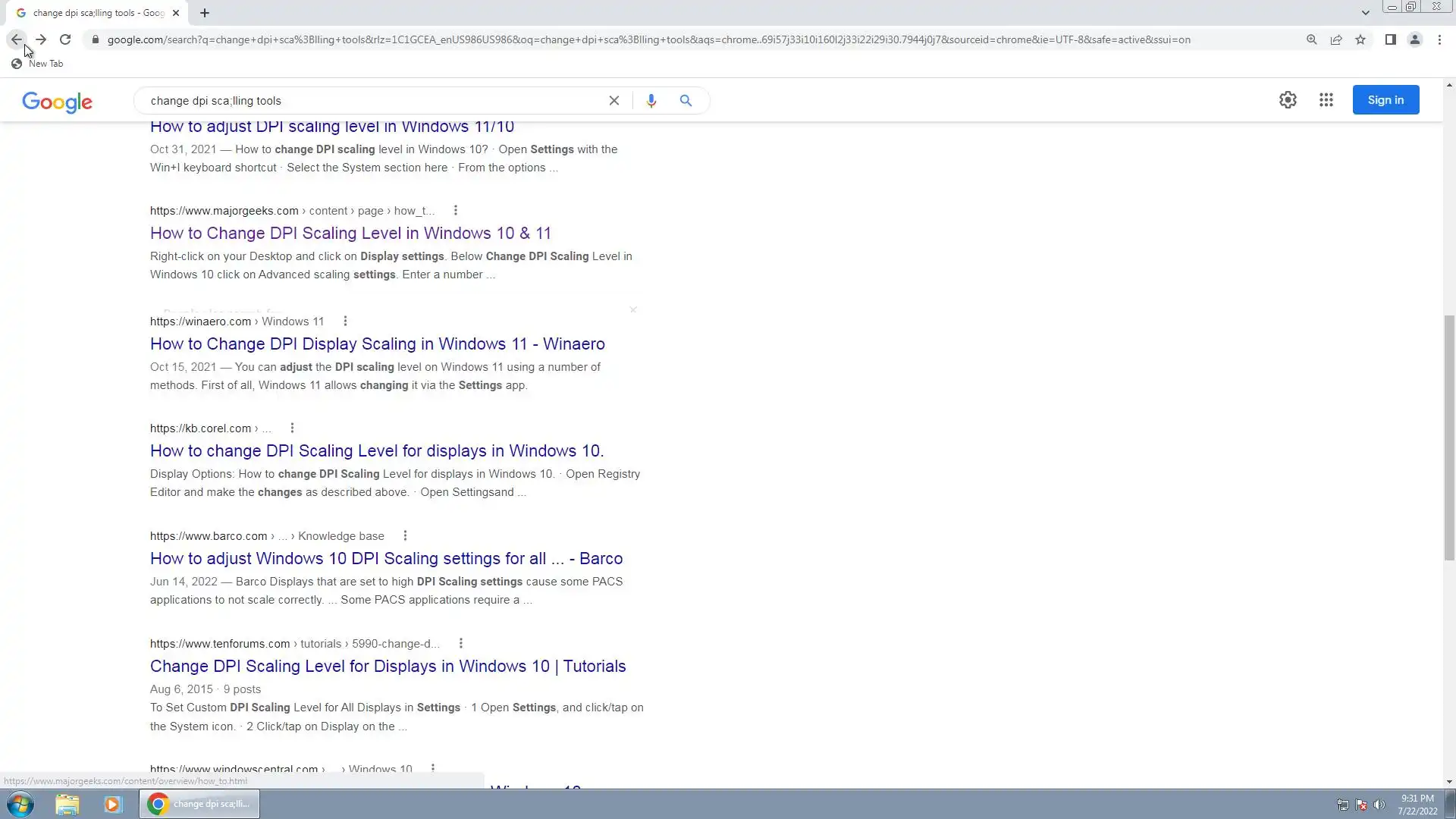Image resolution: width=1456 pixels, height=819 pixels.
Task: Click the browser reload button
Action: (65, 39)
